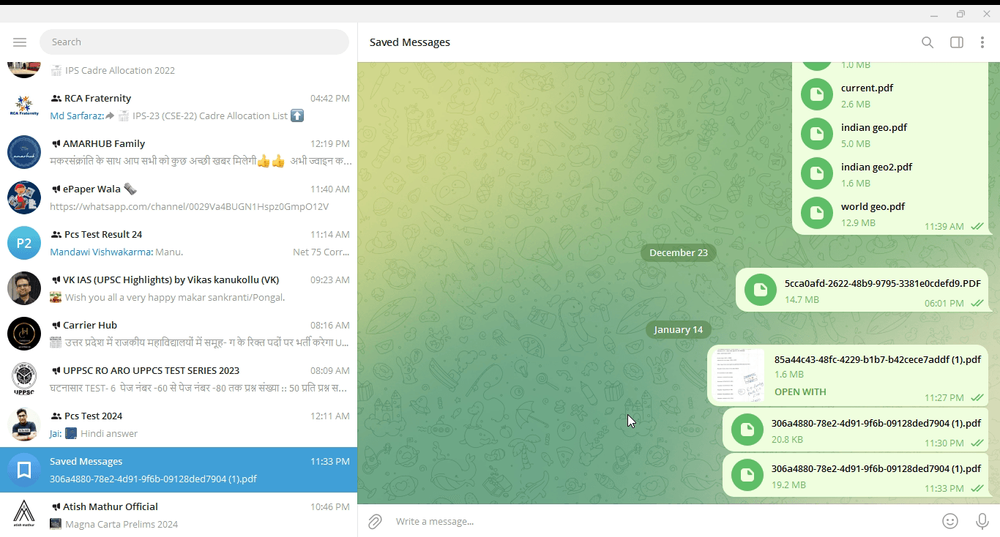Image resolution: width=1000 pixels, height=537 pixels.
Task: Open Pcs Test 2024 chat avatar
Action: 24,424
